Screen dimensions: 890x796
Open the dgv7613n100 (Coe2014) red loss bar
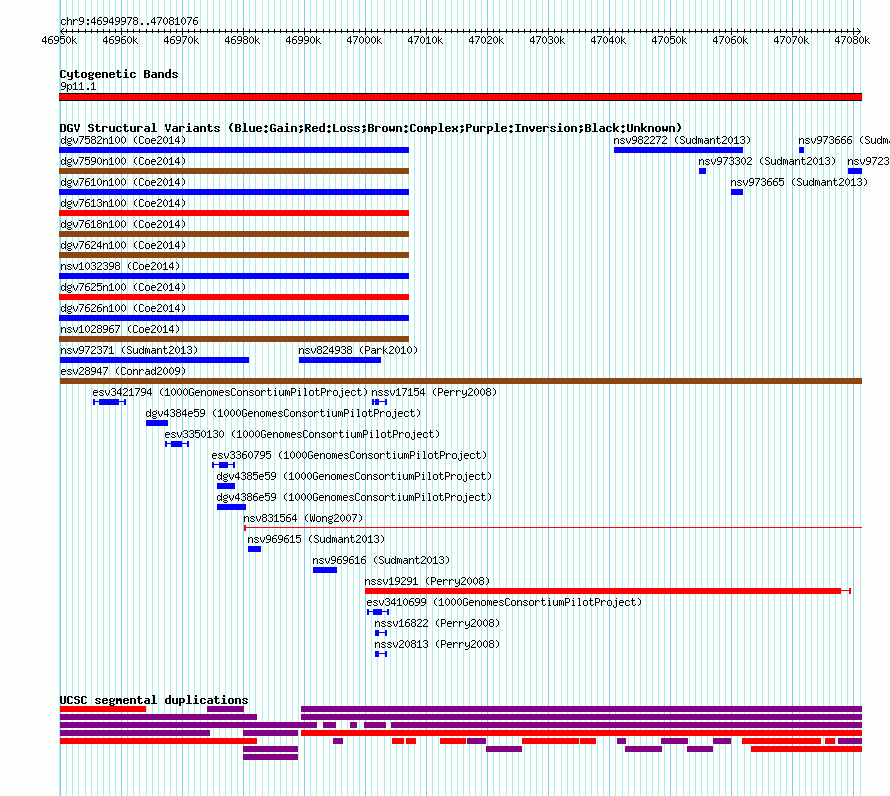pyautogui.click(x=234, y=213)
